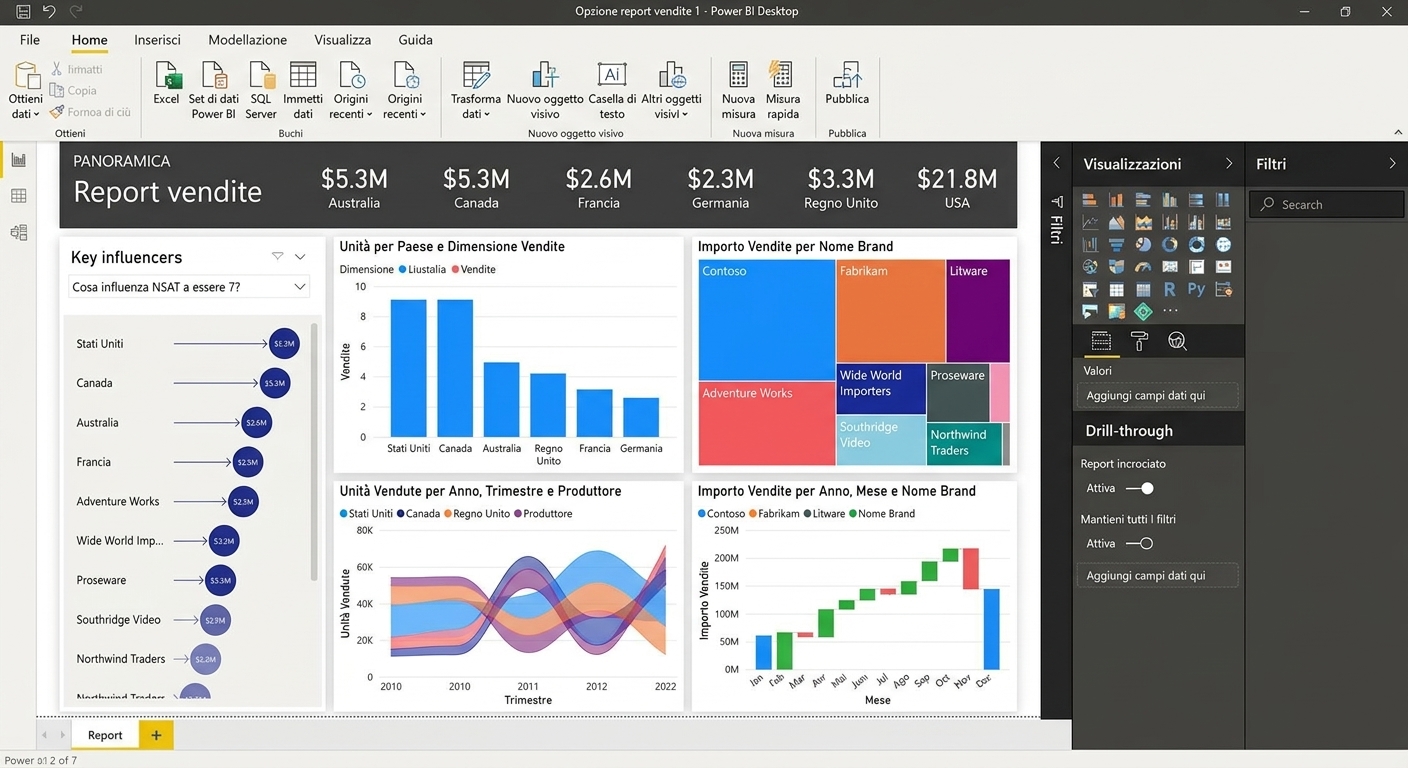
Task: Switch to the Guida ribbon tab
Action: (x=415, y=40)
